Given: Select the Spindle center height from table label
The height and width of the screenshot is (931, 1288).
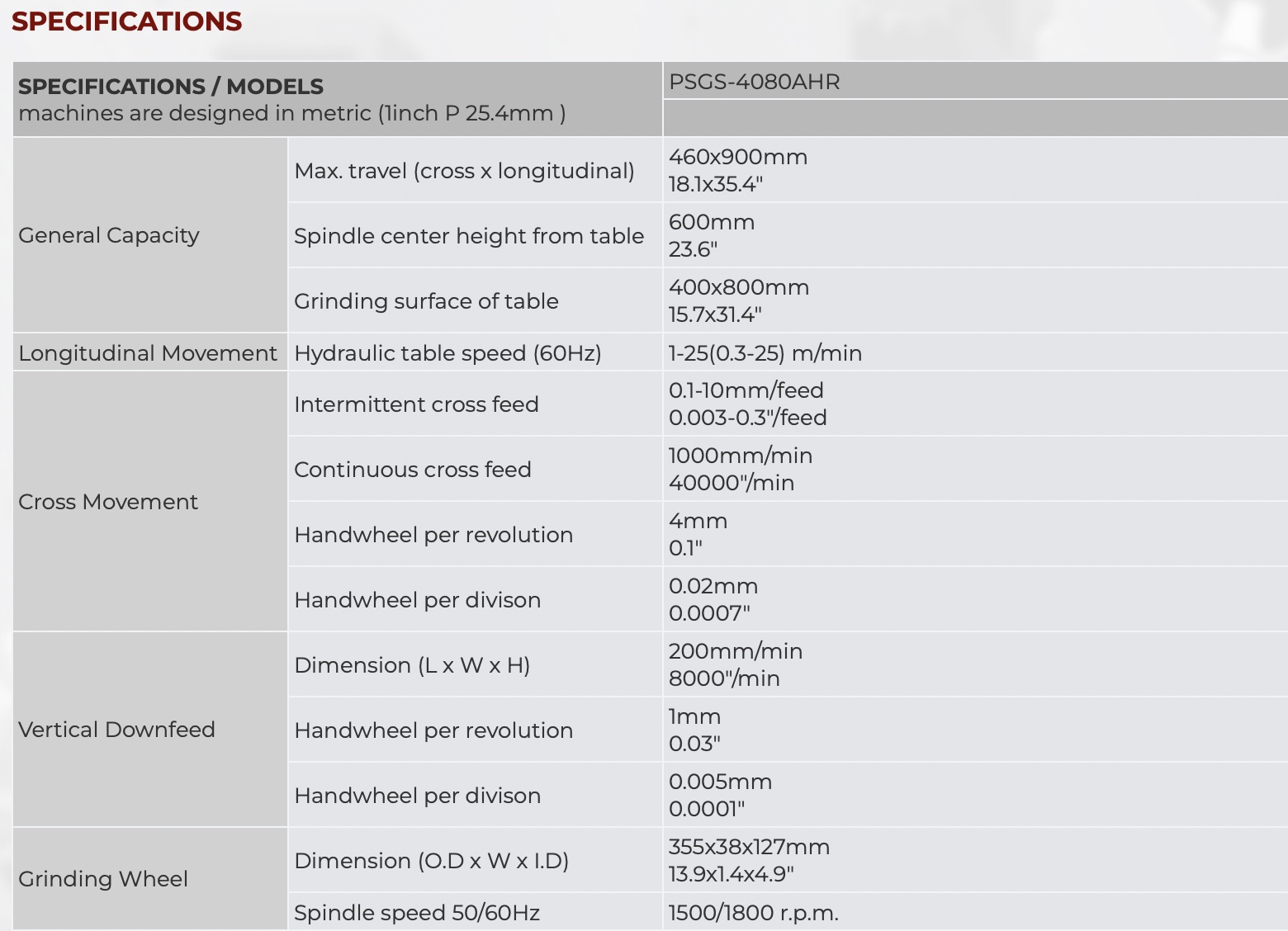Looking at the screenshot, I should tap(468, 236).
